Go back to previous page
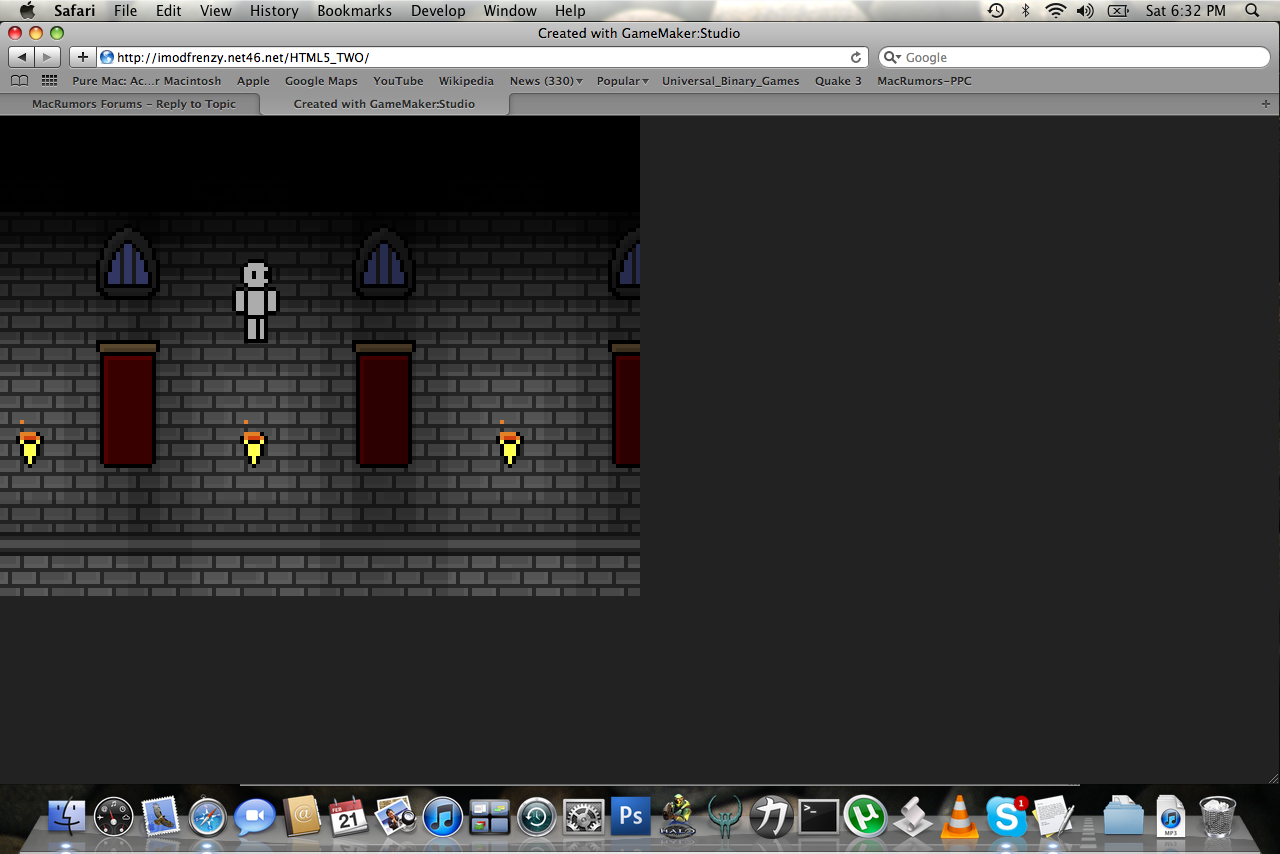Viewport: 1280px width, 854px height. click(22, 57)
